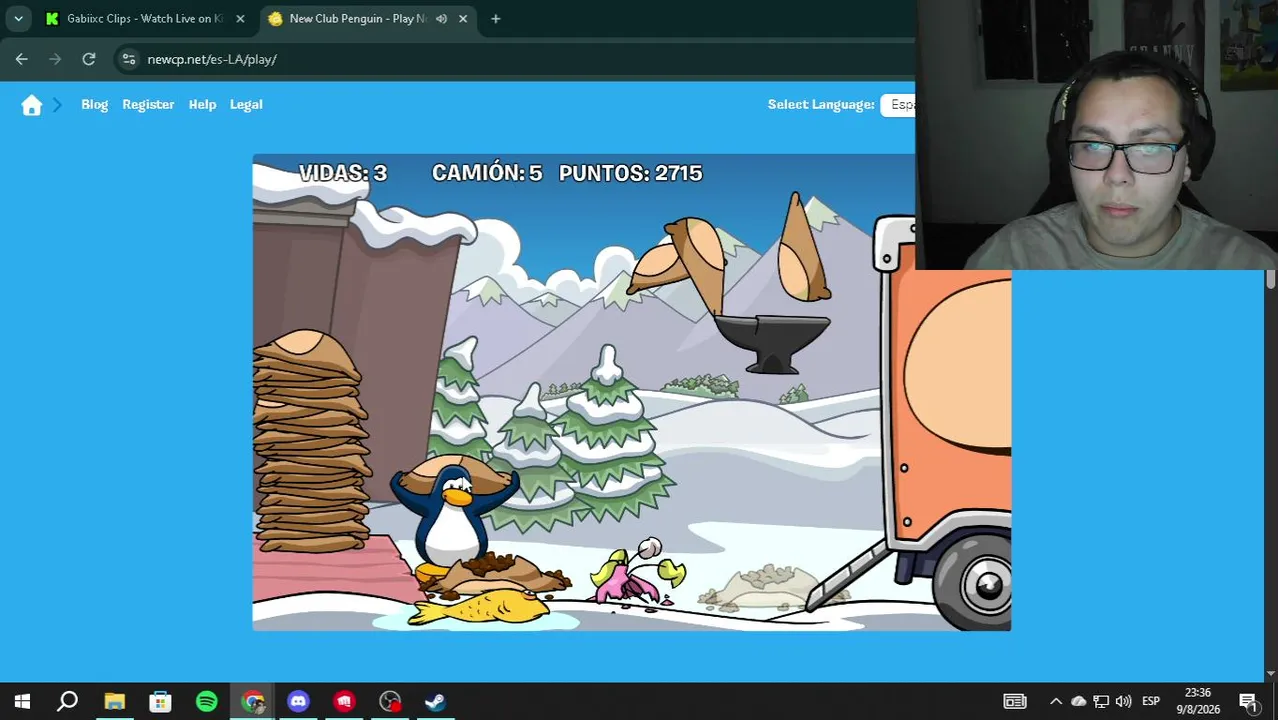
Task: Switch to the Gabiixc Clips tab
Action: [x=144, y=18]
